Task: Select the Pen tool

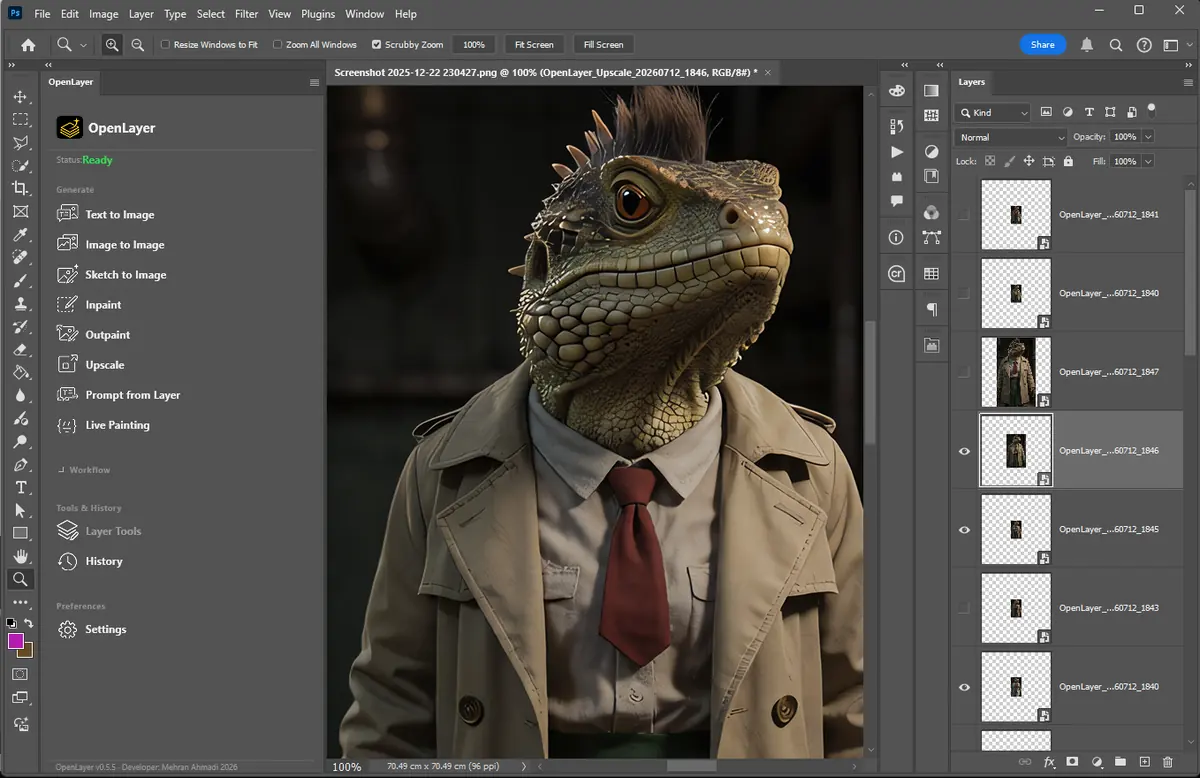Action: [20, 464]
